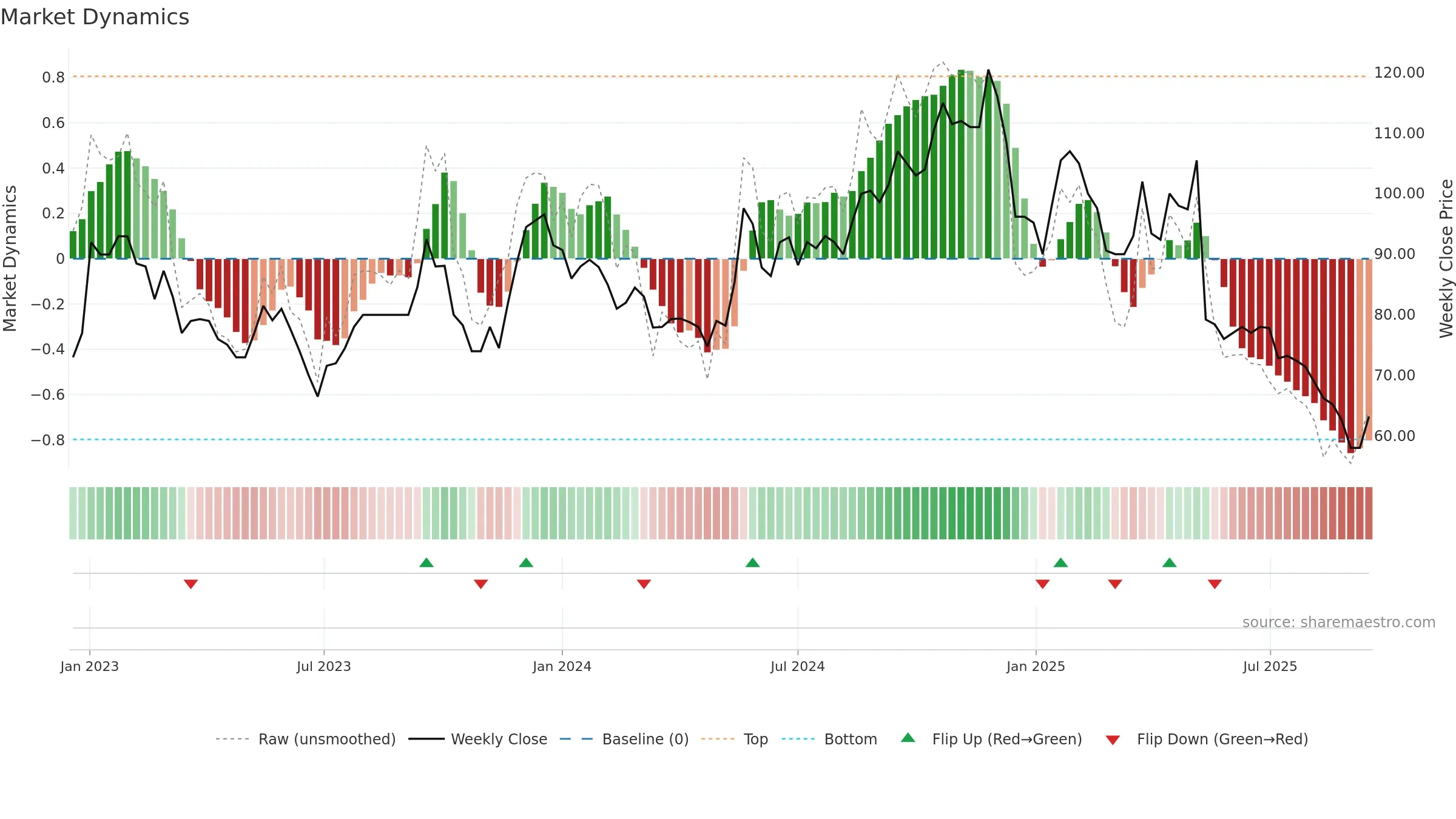
Task: Toggle the Weekly Close legend entry
Action: [x=477, y=739]
